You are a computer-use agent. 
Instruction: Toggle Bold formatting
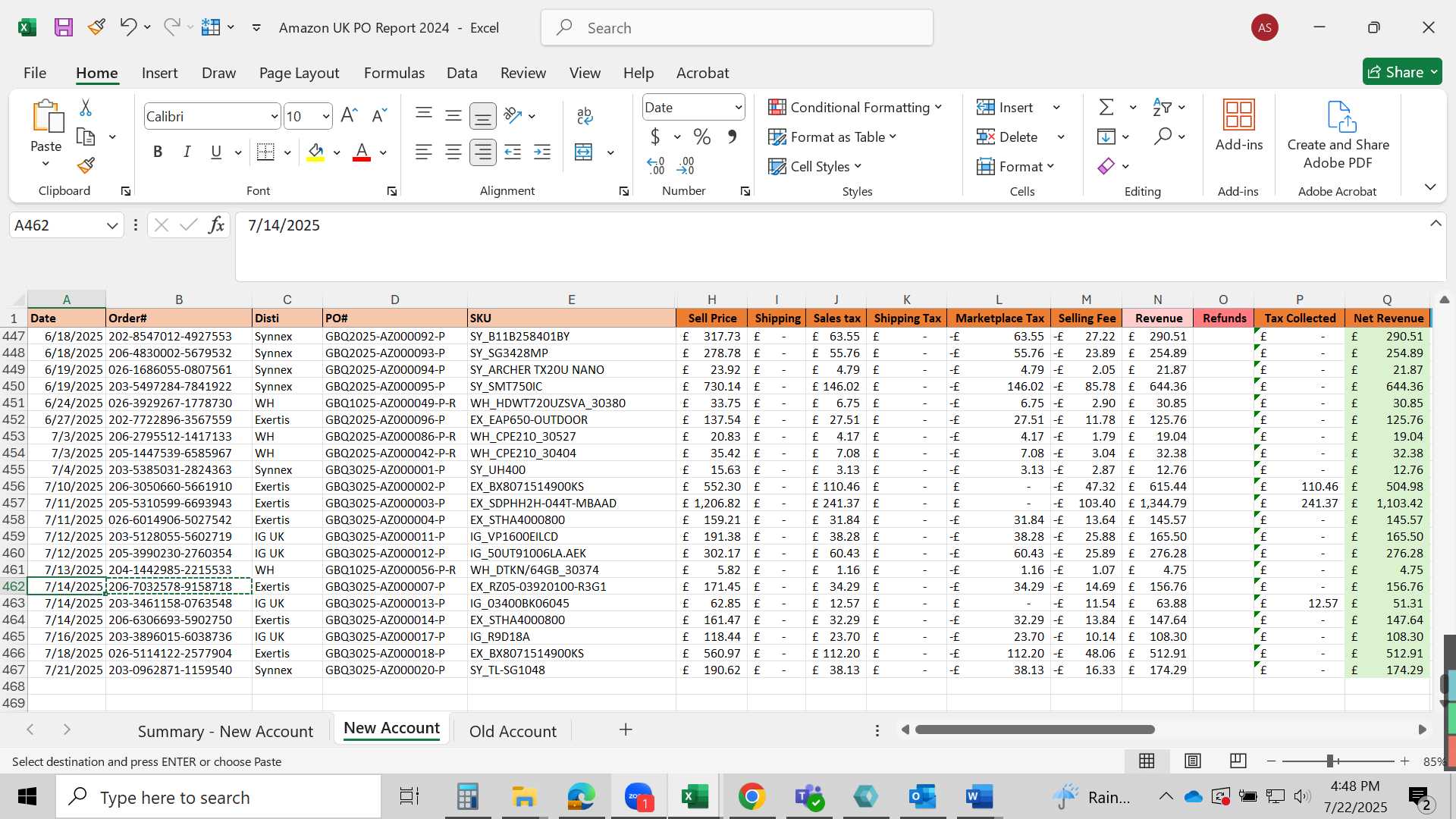(158, 152)
